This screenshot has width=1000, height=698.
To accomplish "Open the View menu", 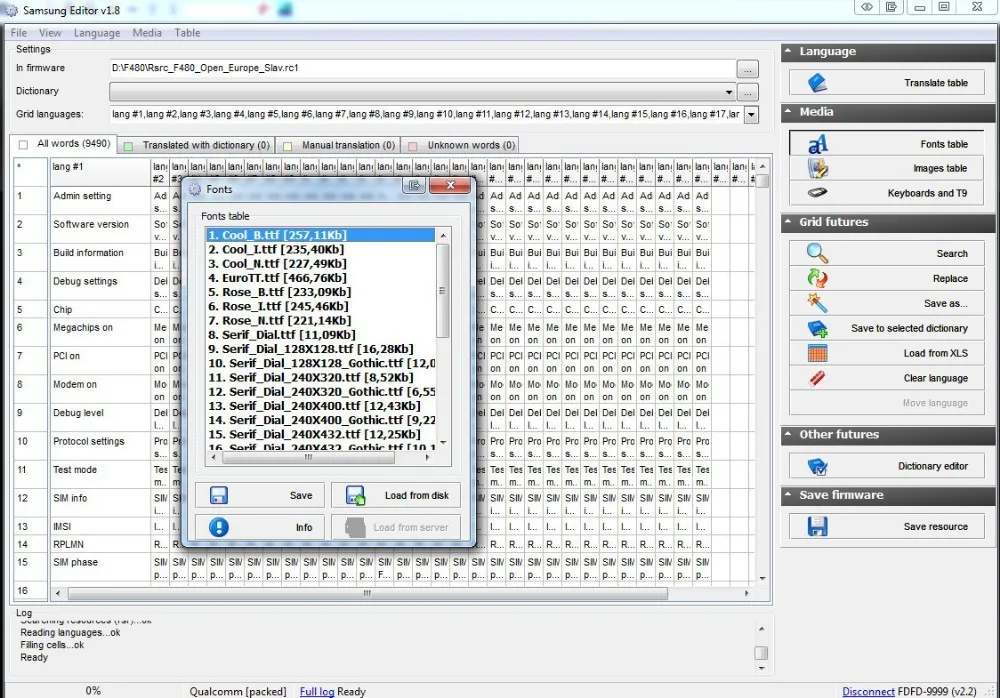I will [x=50, y=33].
